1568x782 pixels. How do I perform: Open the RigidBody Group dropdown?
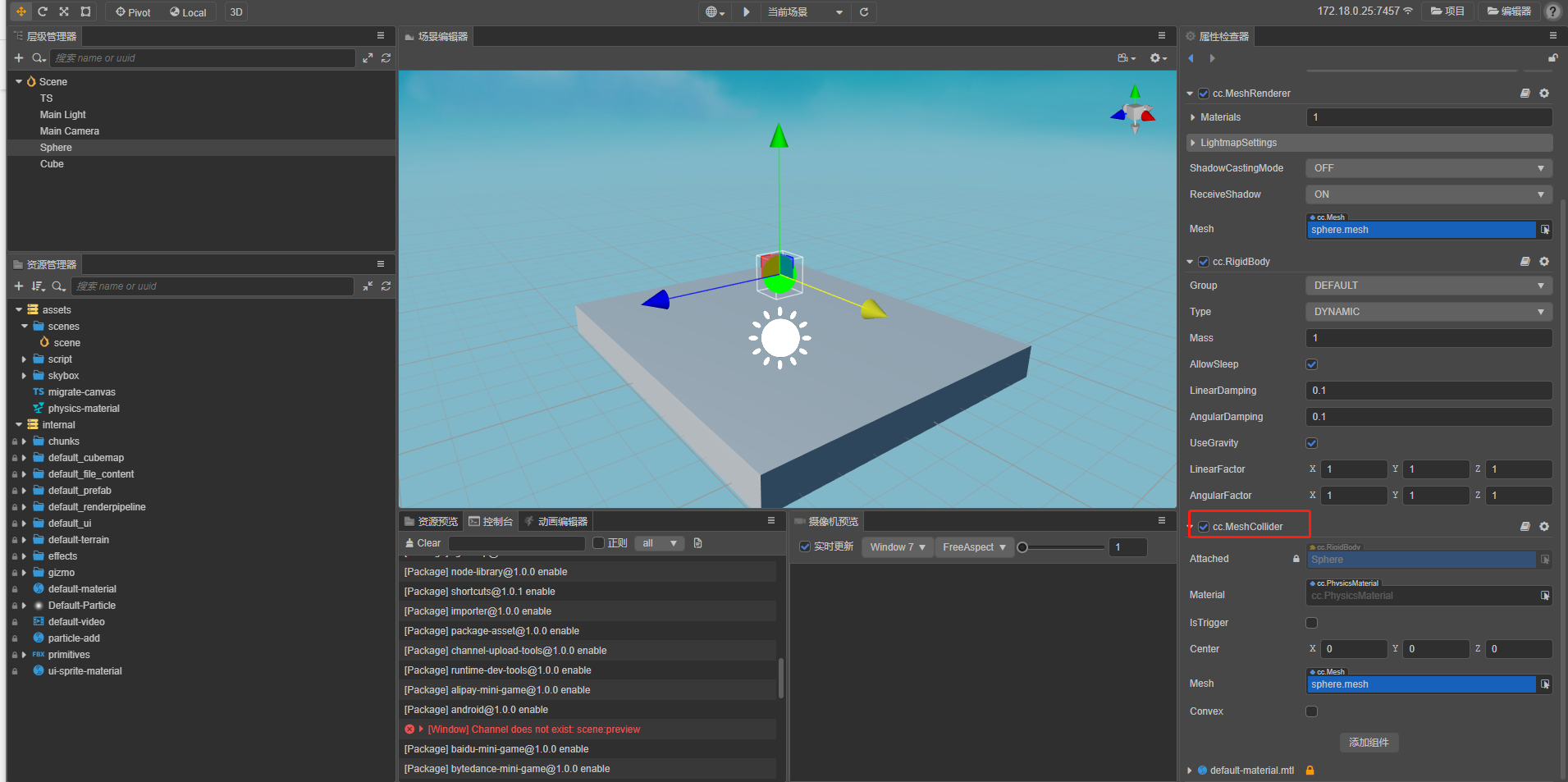(1429, 286)
